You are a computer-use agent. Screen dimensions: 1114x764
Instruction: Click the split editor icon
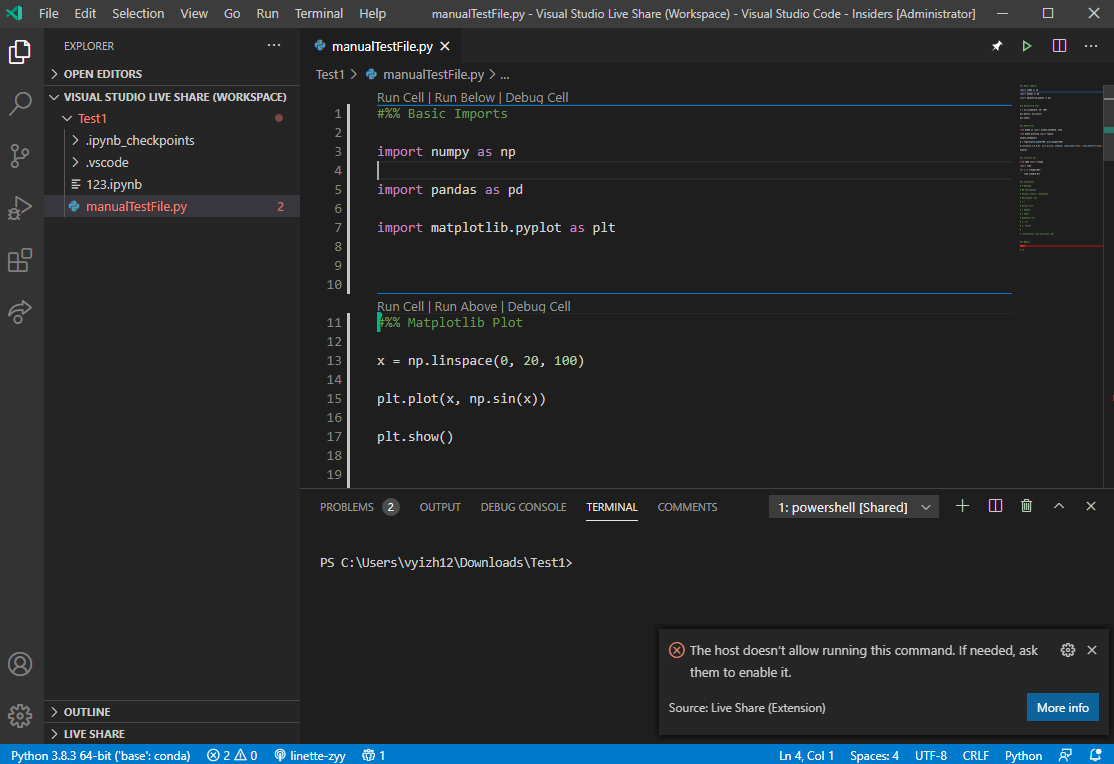tap(1058, 45)
